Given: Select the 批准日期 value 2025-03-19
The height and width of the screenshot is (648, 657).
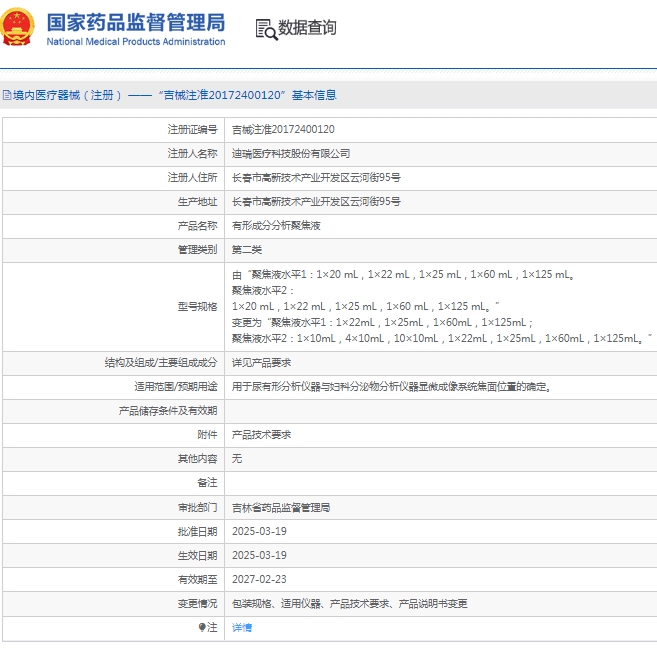Looking at the screenshot, I should (259, 531).
